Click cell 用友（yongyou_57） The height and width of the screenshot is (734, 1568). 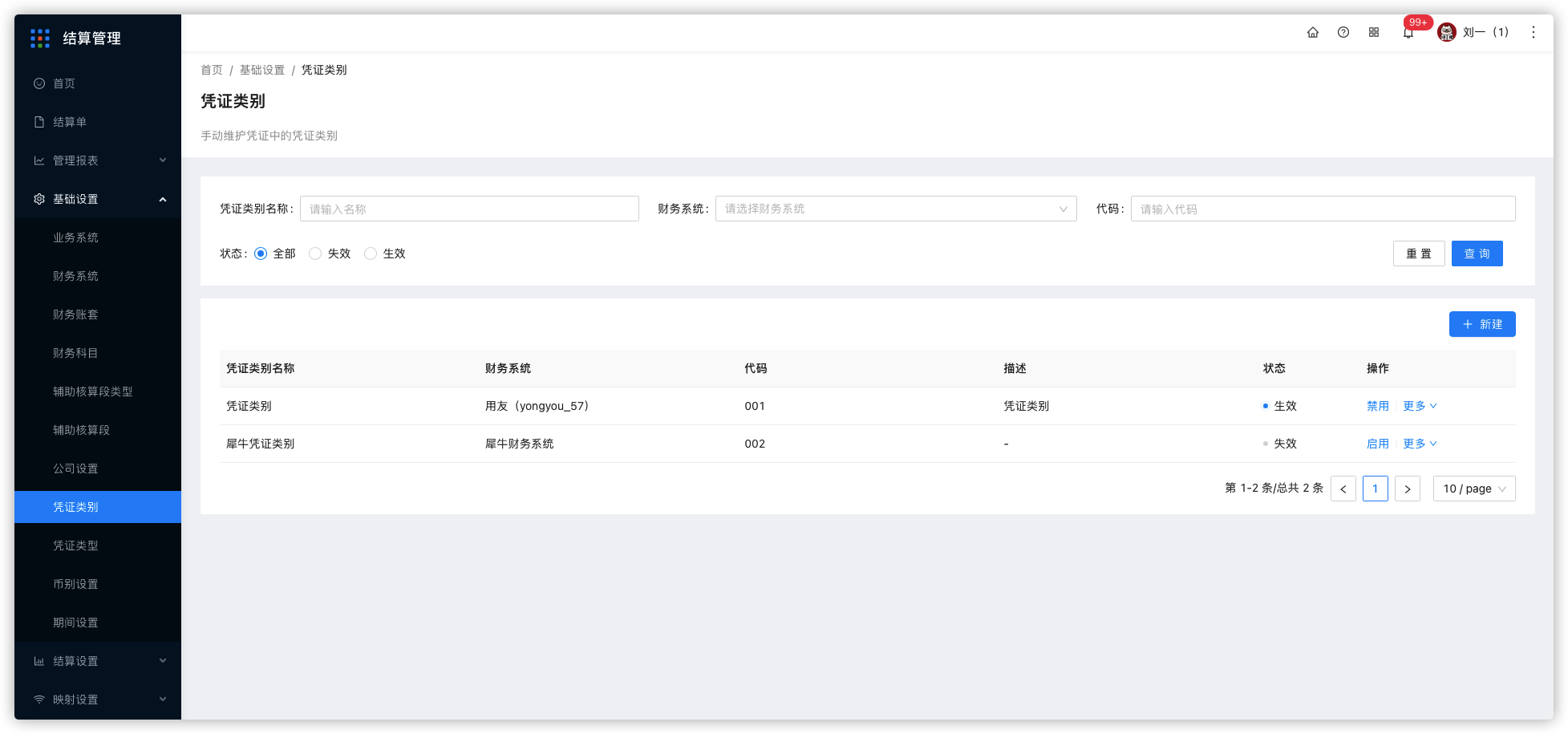click(x=537, y=406)
